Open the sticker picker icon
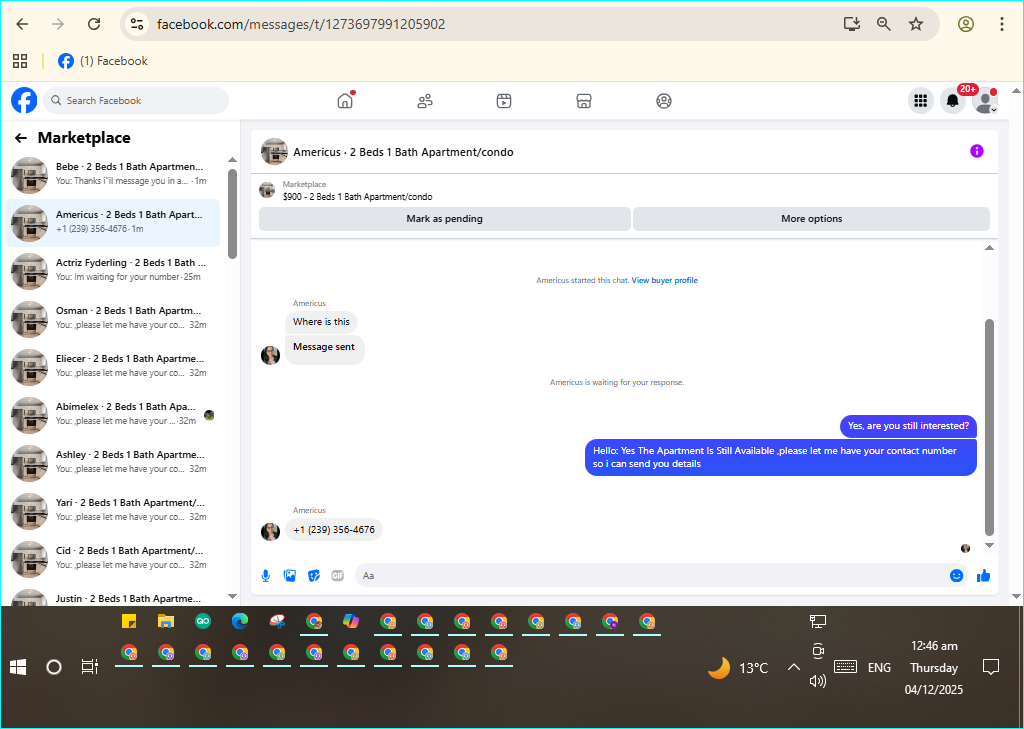 [314, 575]
